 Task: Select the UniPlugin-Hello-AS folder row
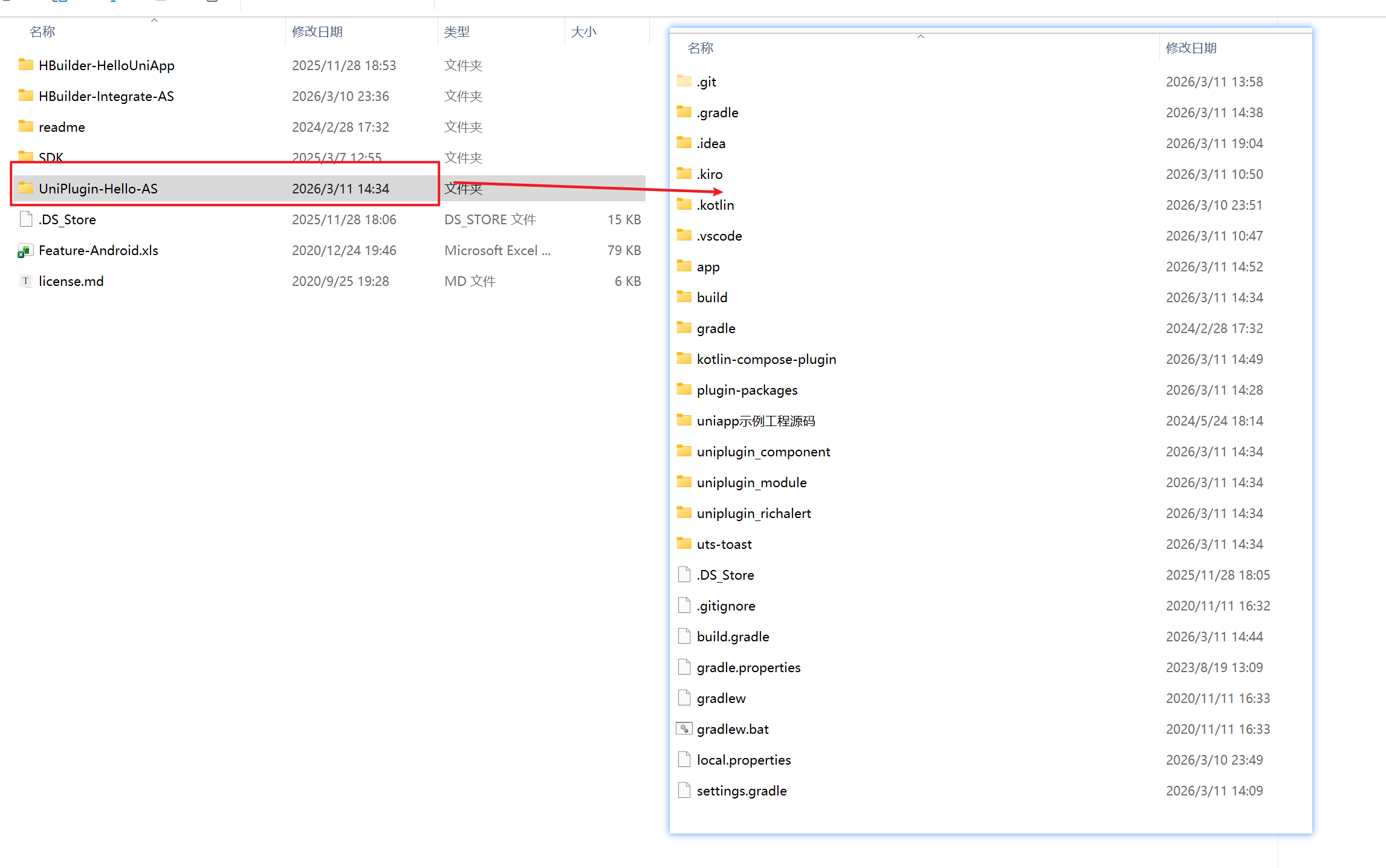(x=98, y=189)
